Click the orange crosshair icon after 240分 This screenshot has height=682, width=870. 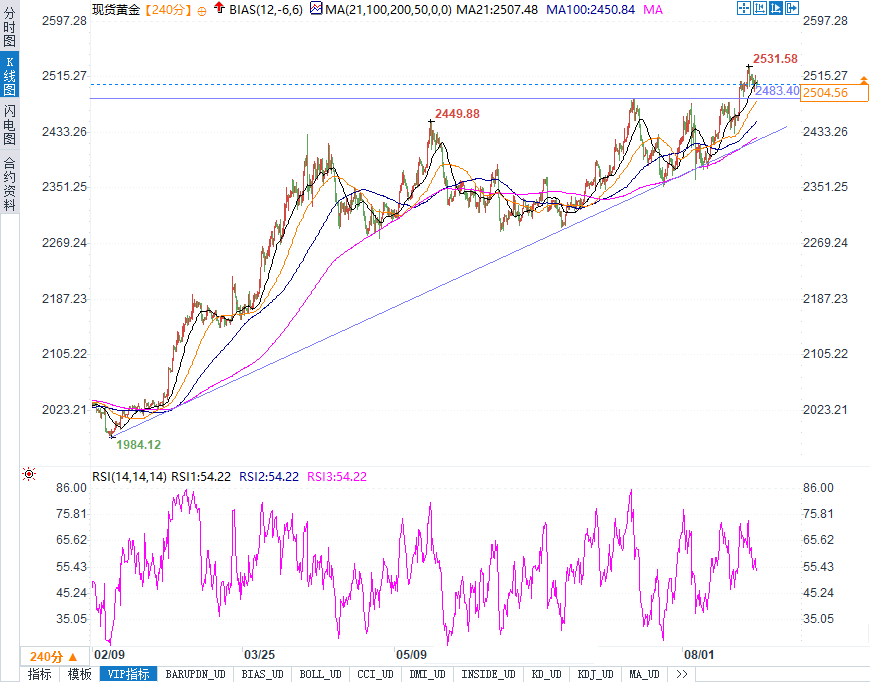tap(202, 11)
